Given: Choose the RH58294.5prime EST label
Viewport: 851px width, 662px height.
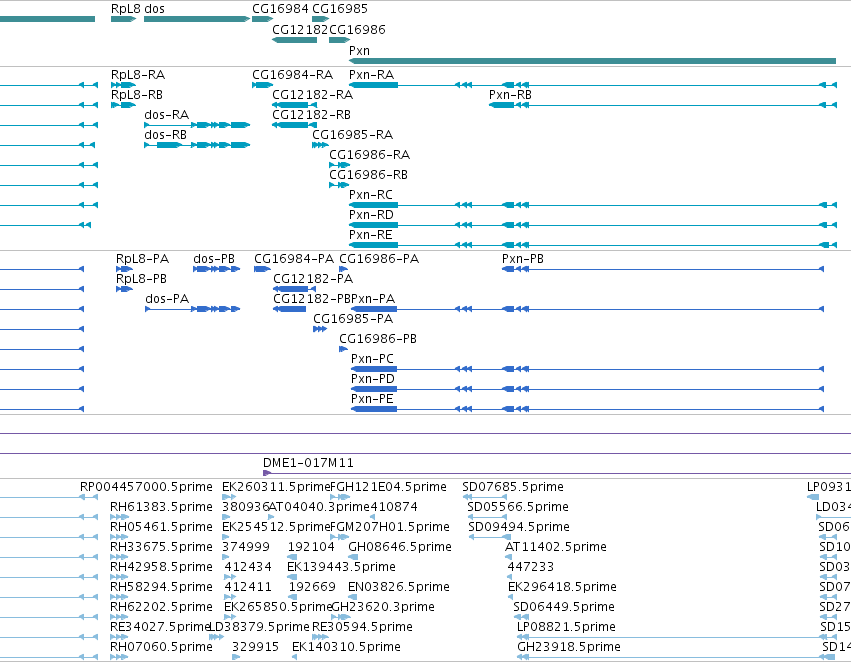Looking at the screenshot, I should click(x=161, y=587).
